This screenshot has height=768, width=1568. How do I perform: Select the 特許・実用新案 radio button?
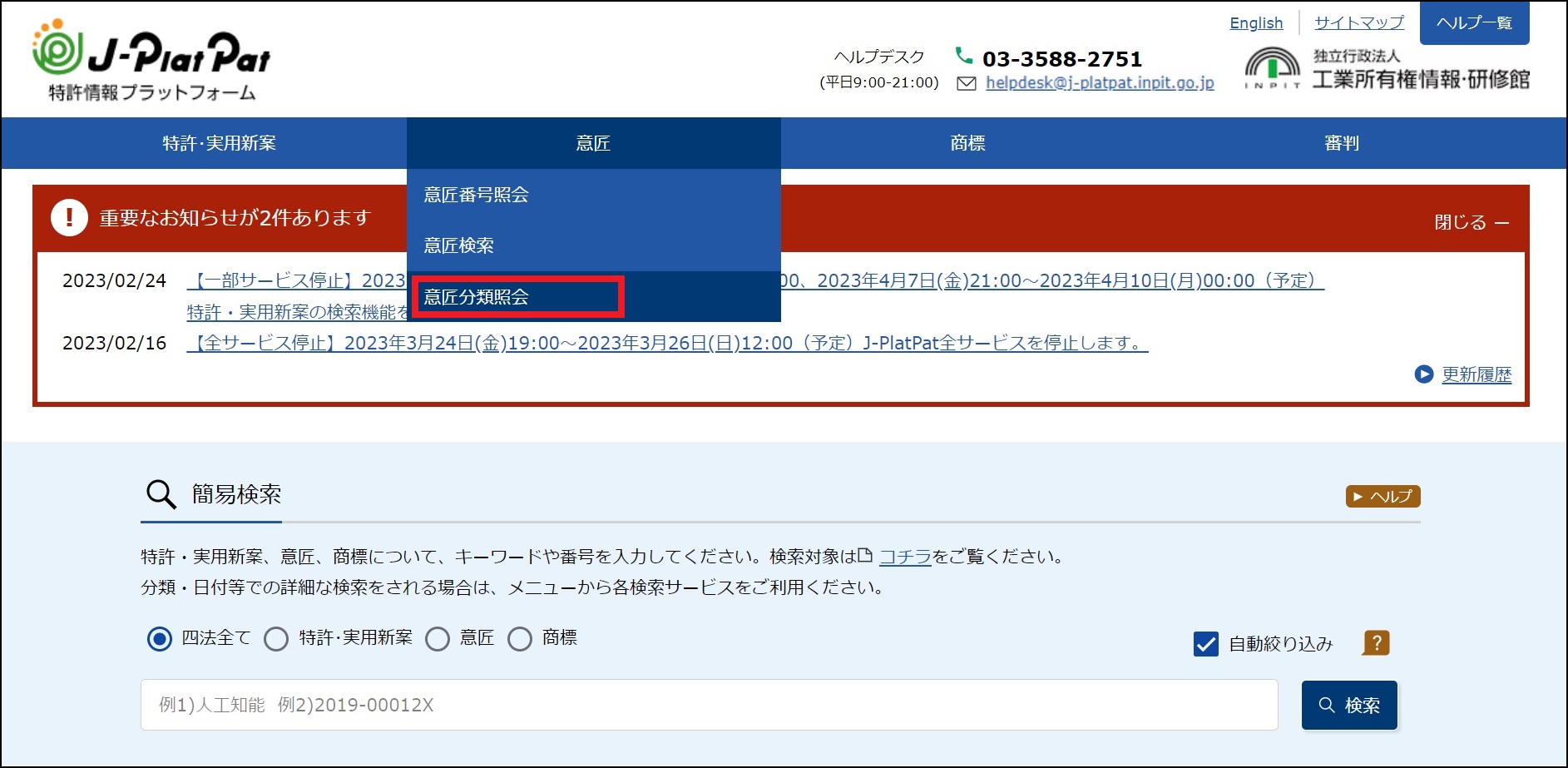click(276, 639)
